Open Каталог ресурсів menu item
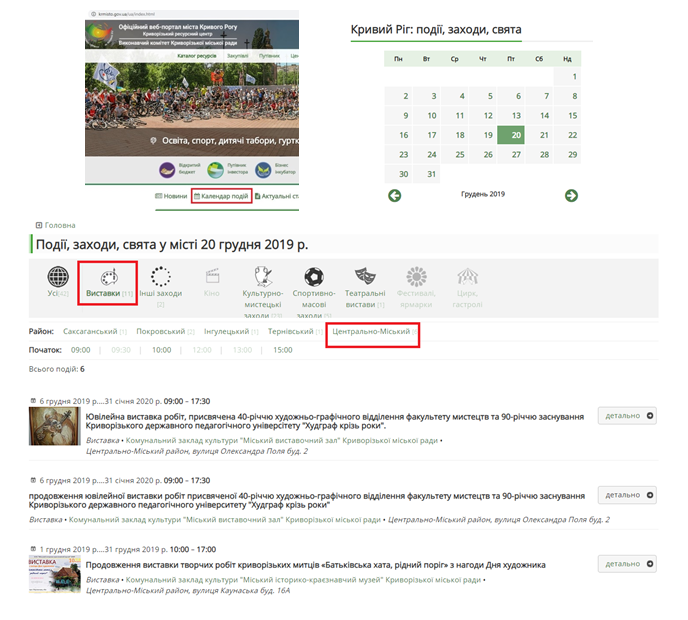688x620 pixels. coord(197,56)
